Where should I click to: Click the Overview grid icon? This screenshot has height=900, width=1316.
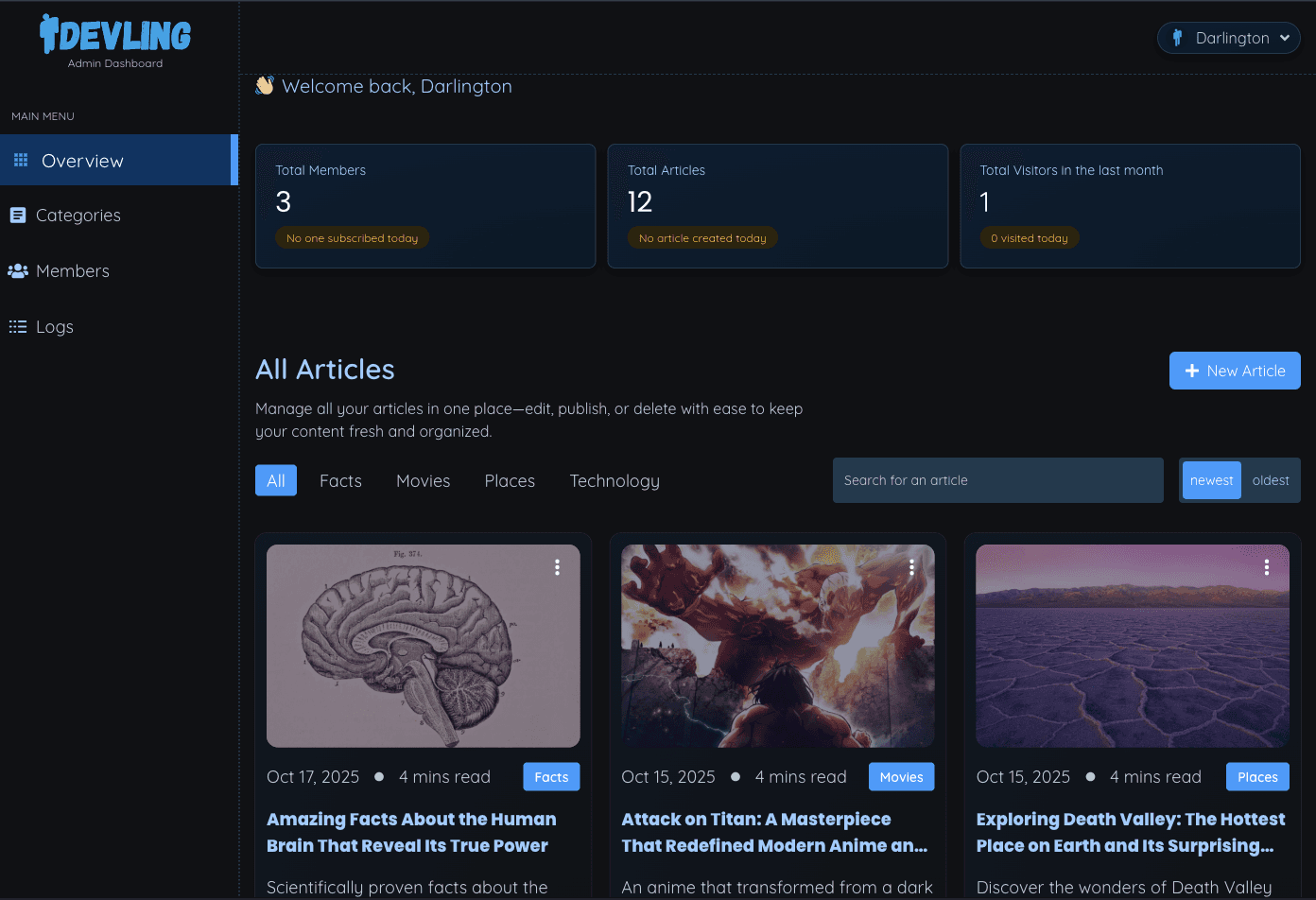coord(21,161)
